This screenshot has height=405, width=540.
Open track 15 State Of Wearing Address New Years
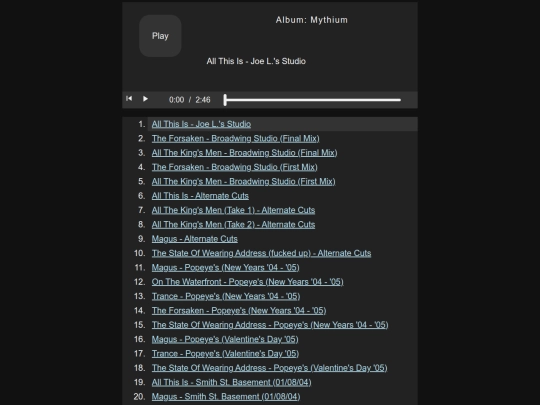270,325
